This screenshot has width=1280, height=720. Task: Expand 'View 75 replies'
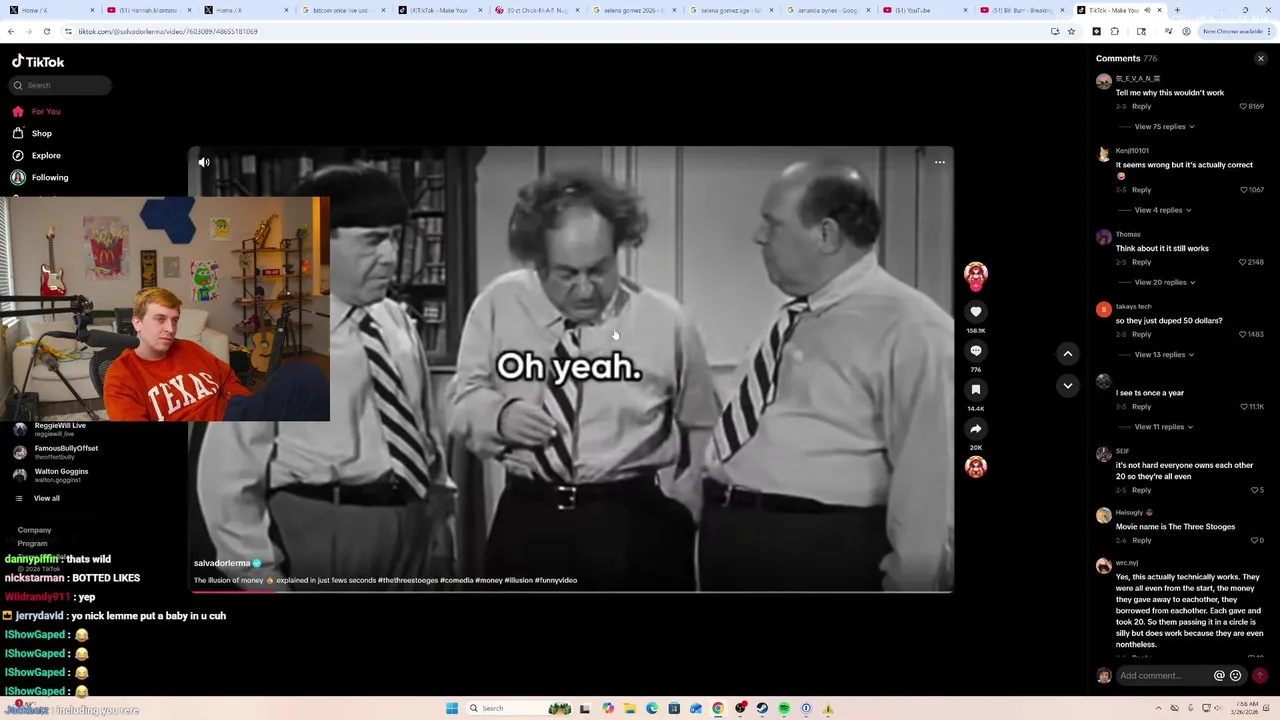pyautogui.click(x=1164, y=127)
